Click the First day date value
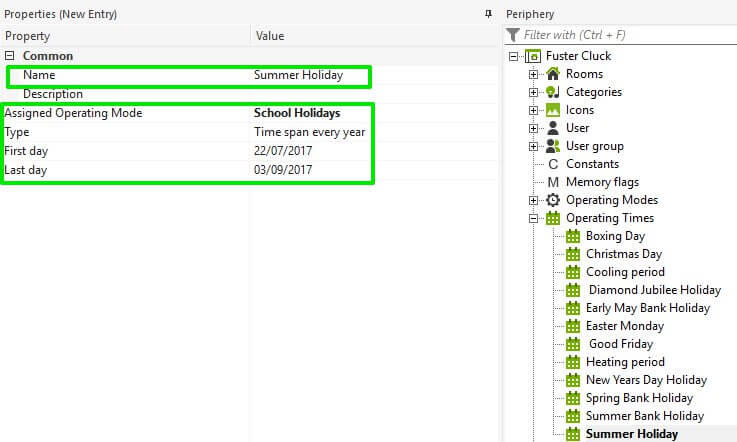This screenshot has width=737, height=442. click(x=283, y=151)
